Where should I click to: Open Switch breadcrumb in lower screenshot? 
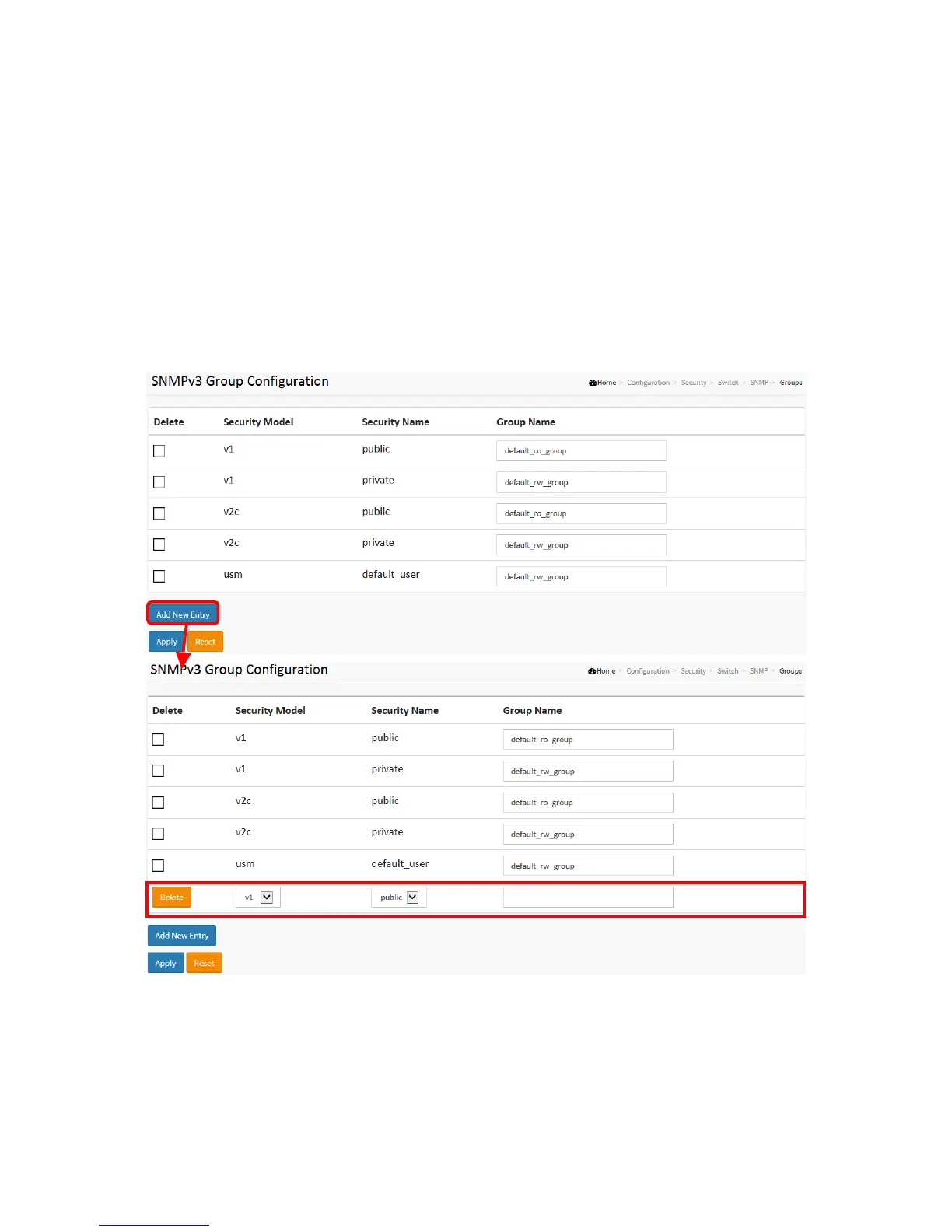pos(728,671)
